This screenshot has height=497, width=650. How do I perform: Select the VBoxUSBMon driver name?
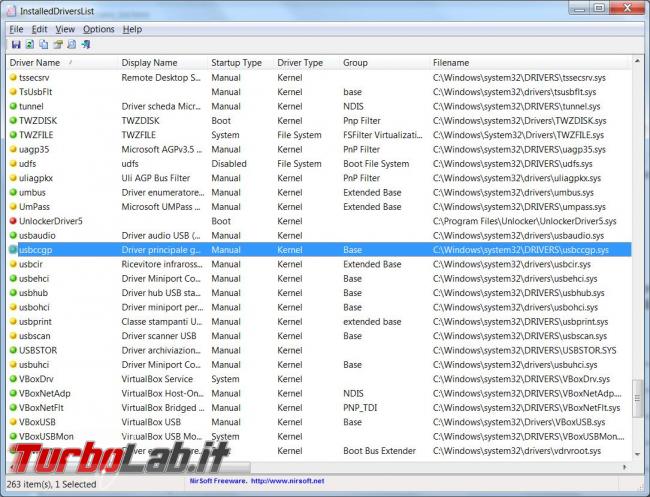(x=46, y=436)
